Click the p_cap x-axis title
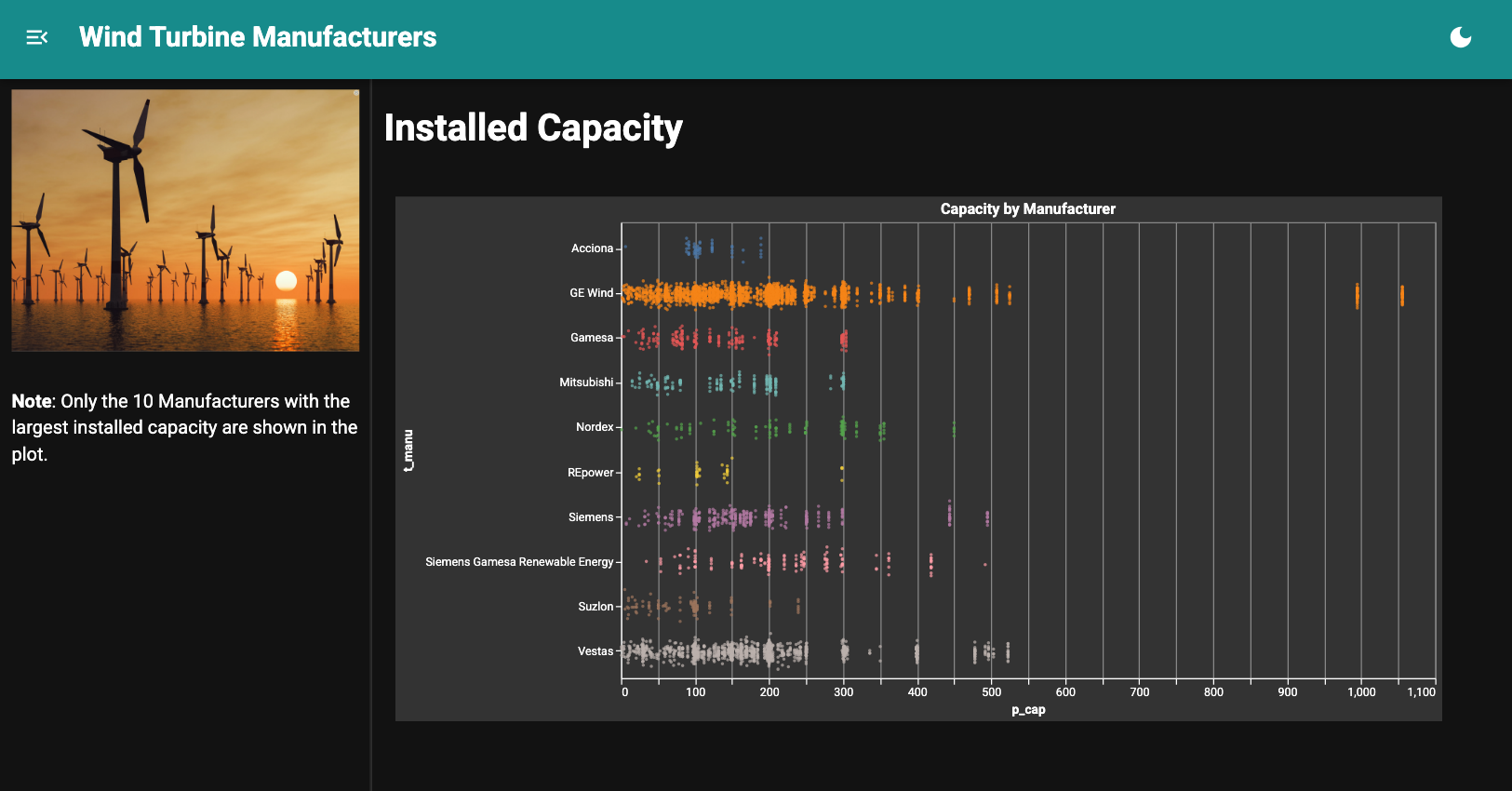The width and height of the screenshot is (1512, 791). pyautogui.click(x=1028, y=709)
